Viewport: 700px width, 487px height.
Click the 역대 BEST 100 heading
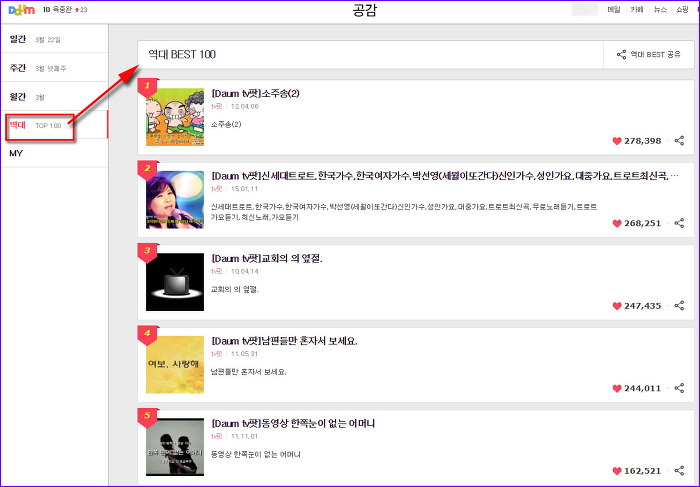pos(182,54)
